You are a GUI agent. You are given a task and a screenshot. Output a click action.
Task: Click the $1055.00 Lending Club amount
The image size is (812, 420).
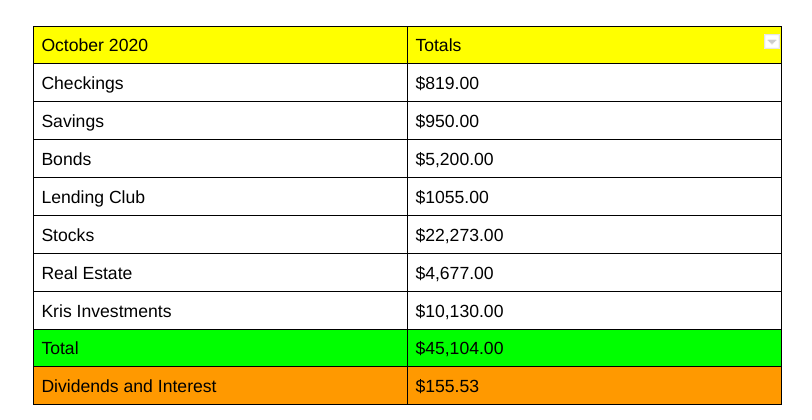coord(452,198)
